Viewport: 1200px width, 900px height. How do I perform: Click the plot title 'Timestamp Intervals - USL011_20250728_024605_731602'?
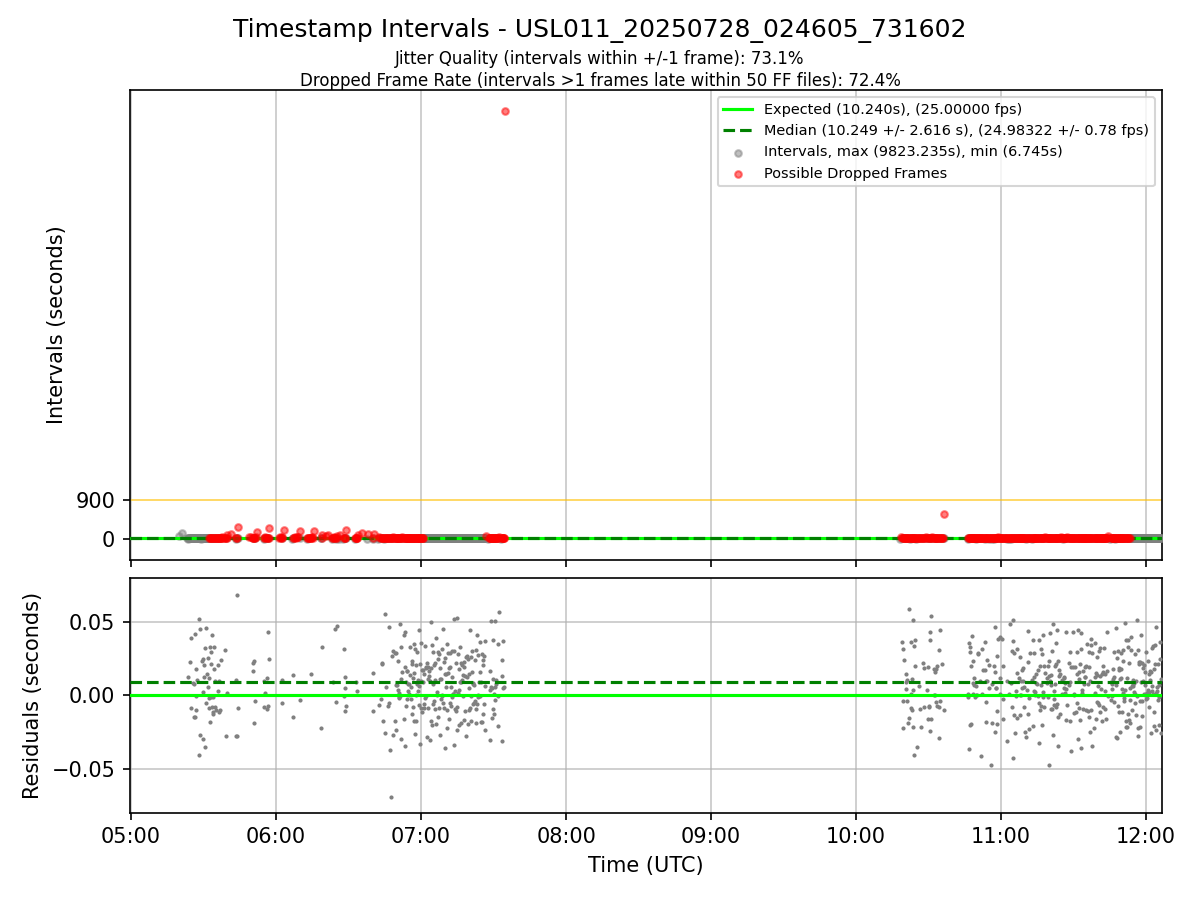(599, 29)
